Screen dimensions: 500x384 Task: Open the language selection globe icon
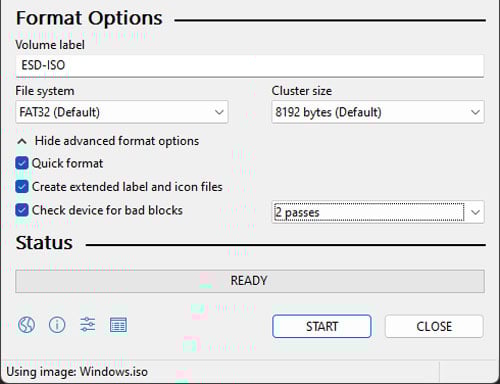pos(26,325)
